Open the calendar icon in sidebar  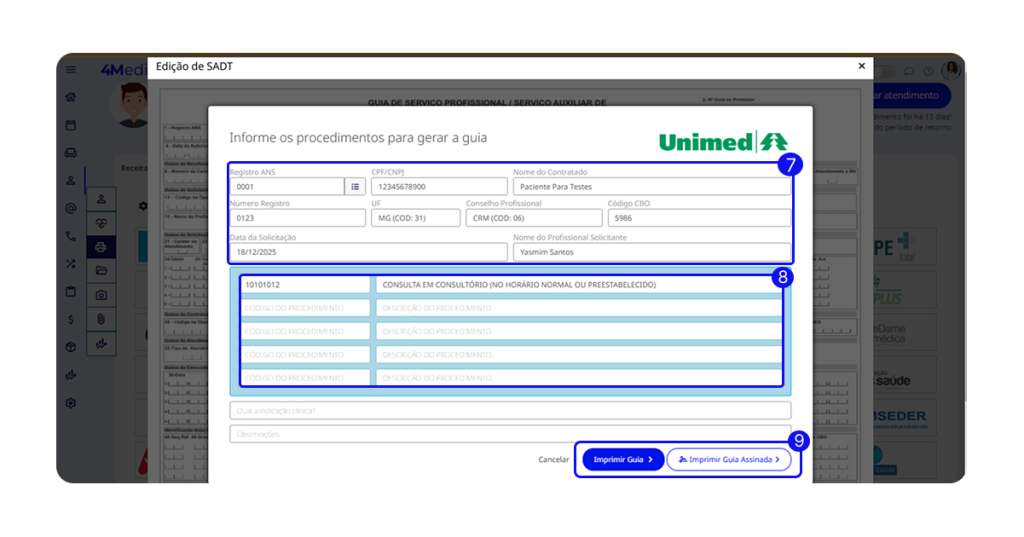[x=71, y=125]
